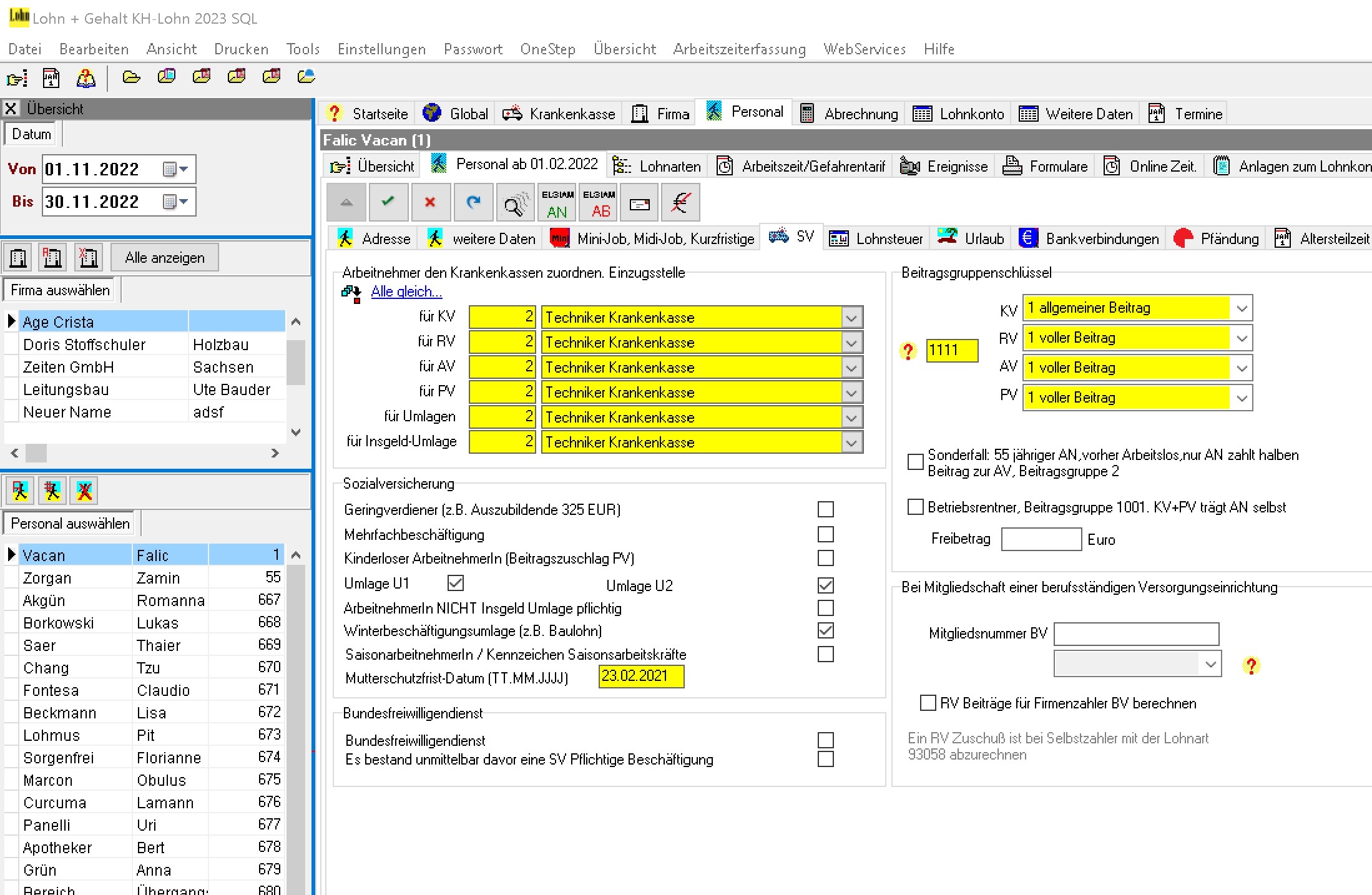Screen dimensions: 1372x895
Task: Click the Personal auswählen button
Action: [71, 524]
